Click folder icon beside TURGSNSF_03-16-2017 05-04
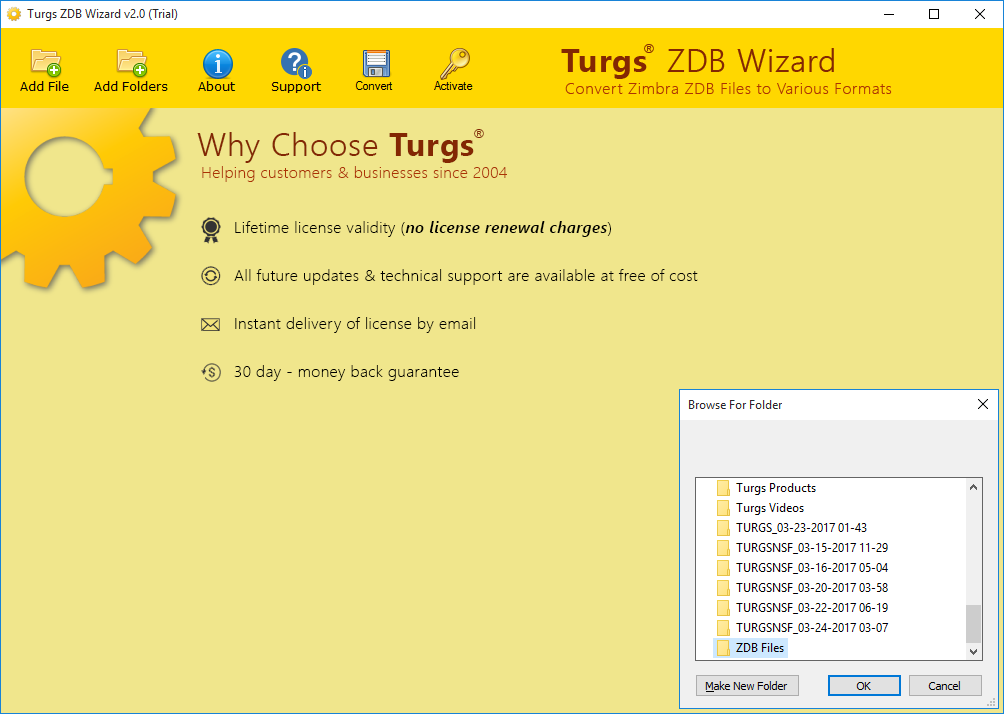This screenshot has height=714, width=1004. point(724,567)
